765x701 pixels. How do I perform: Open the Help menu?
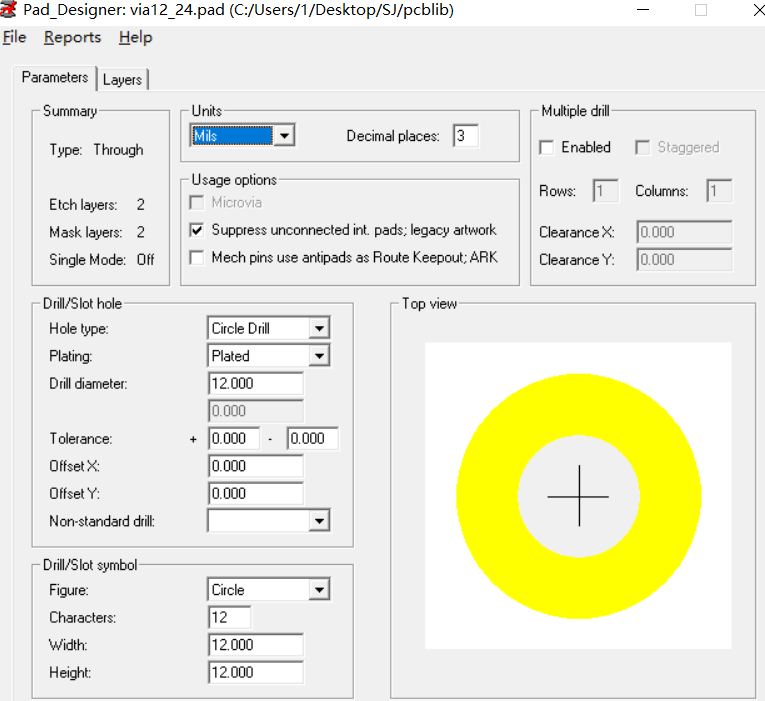click(x=136, y=38)
